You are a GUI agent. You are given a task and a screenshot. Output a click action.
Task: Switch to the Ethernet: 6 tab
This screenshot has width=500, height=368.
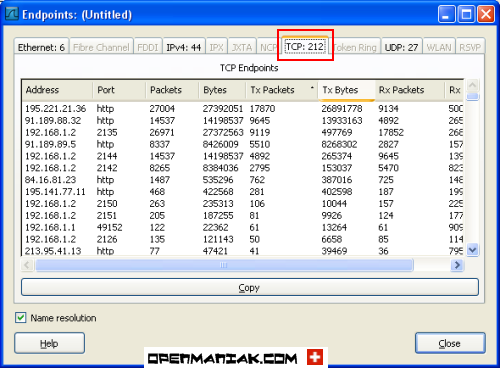click(x=41, y=47)
